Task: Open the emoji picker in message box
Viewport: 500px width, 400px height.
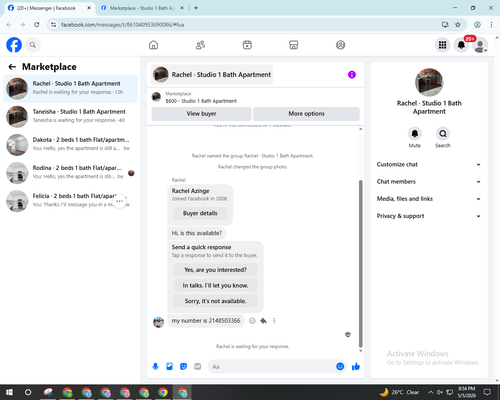Action: [340, 367]
